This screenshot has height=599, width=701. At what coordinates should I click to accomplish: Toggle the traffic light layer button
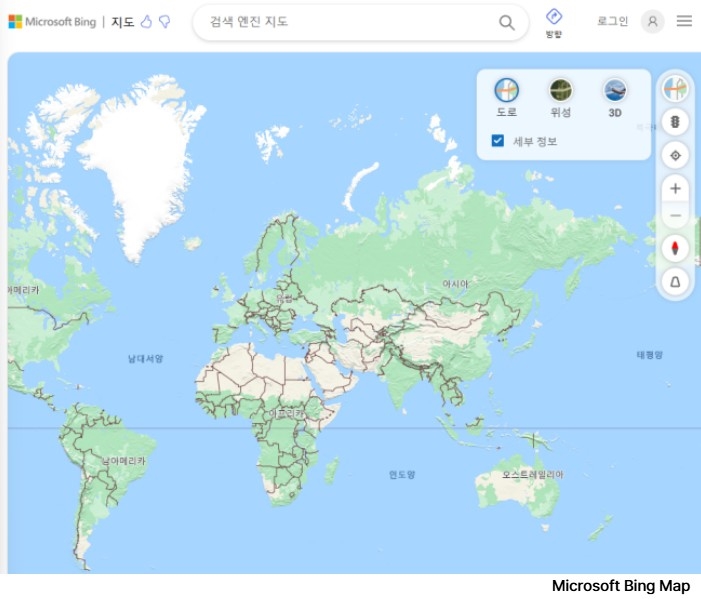676,122
